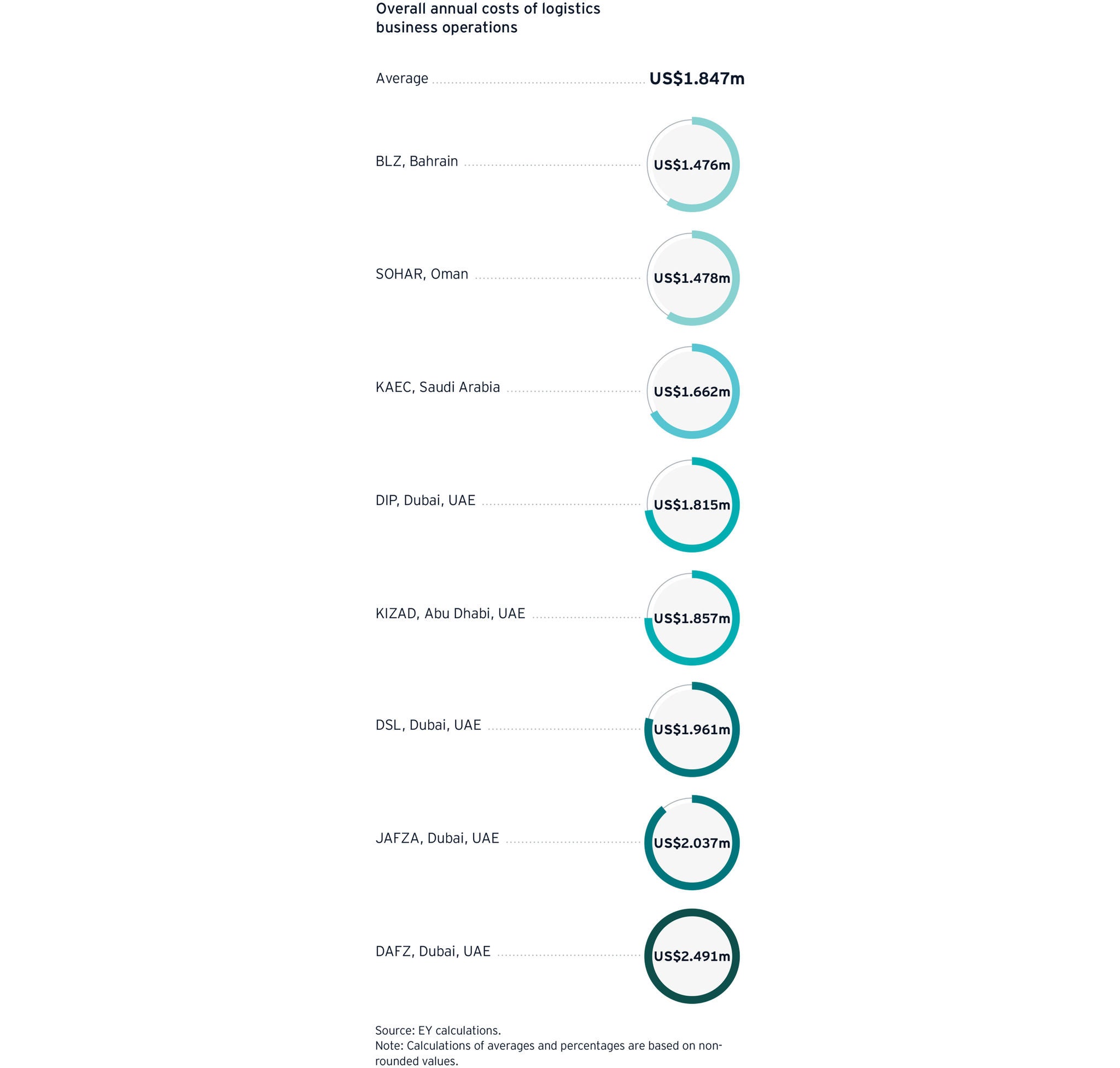This screenshot has width=1120, height=1068.
Task: Click the chart title about logistics costs
Action: click(x=488, y=18)
